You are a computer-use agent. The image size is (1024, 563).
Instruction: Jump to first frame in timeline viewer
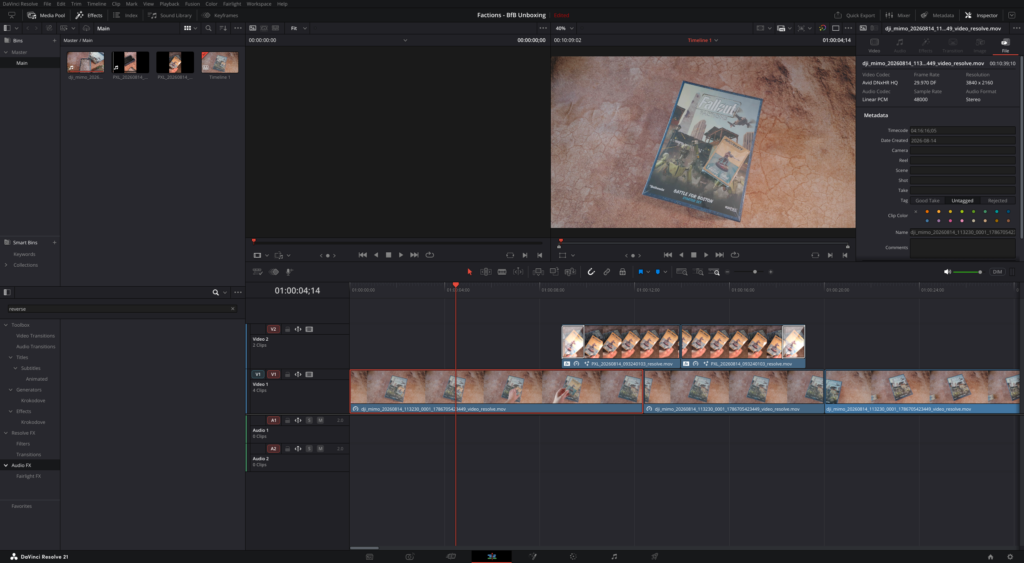[667, 255]
